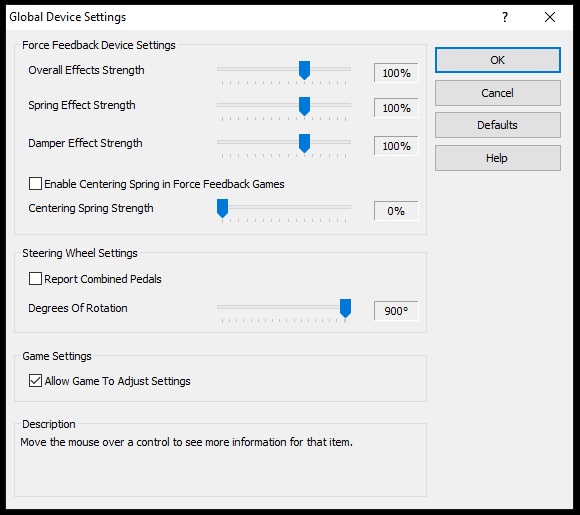Screen dimensions: 580x515
Task: Select the Overall Effects Strength percentage field
Action: tap(396, 73)
